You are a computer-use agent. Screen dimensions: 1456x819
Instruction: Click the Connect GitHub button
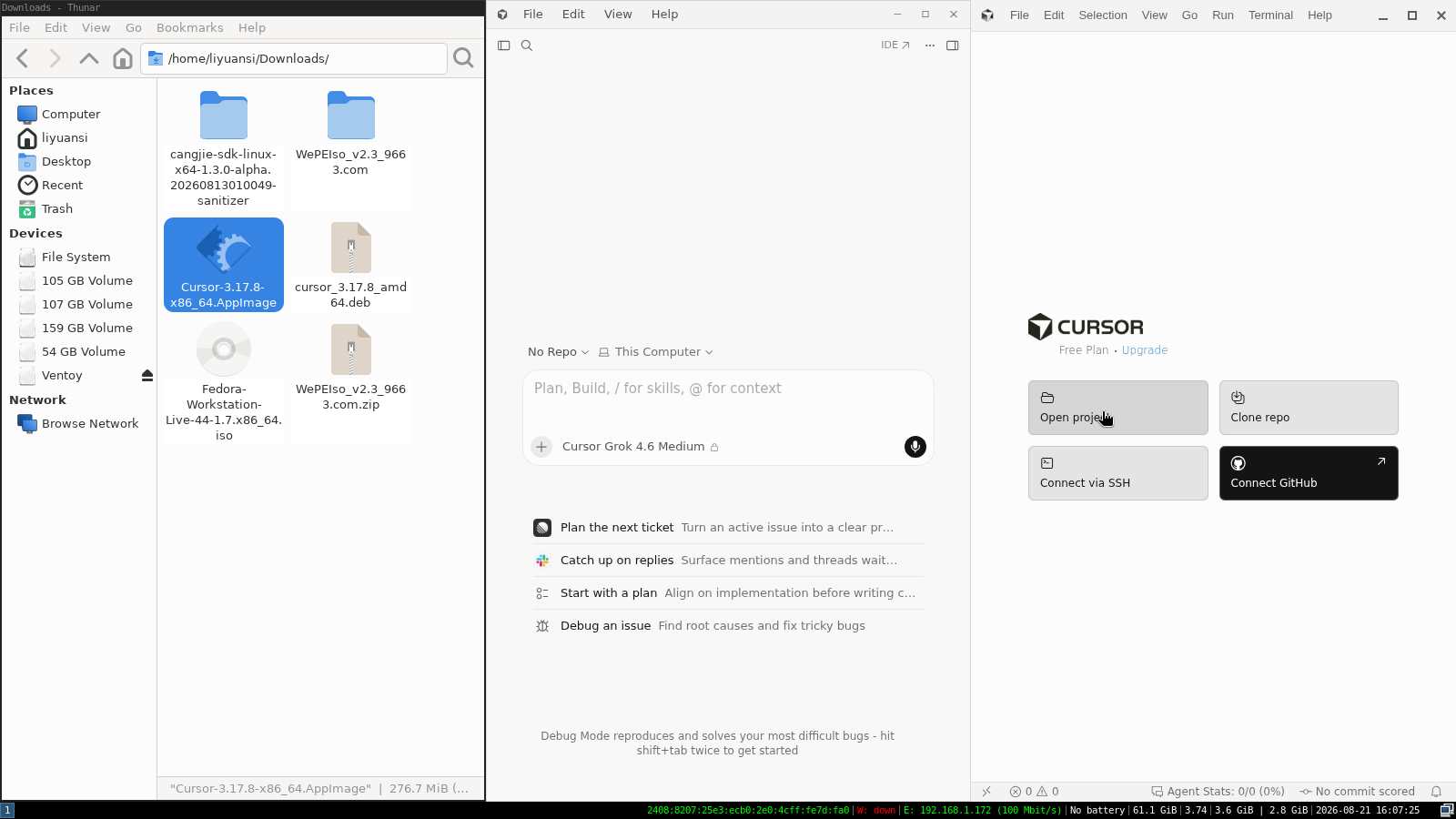[x=1309, y=473]
